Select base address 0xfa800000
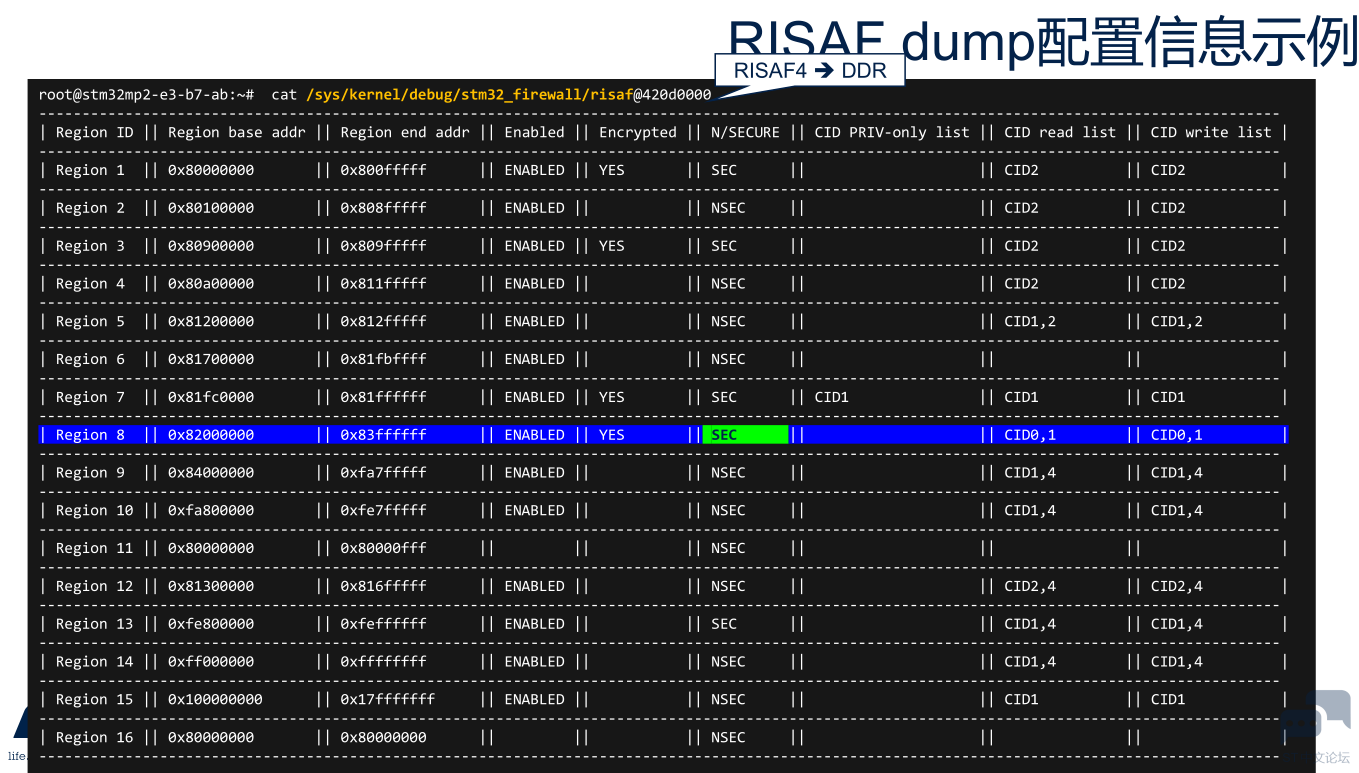This screenshot has width=1359, height=773. (211, 511)
